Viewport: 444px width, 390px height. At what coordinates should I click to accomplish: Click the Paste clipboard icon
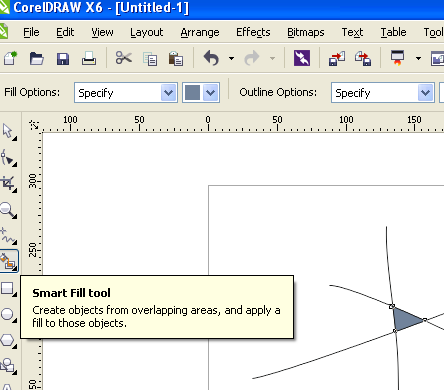(x=176, y=59)
